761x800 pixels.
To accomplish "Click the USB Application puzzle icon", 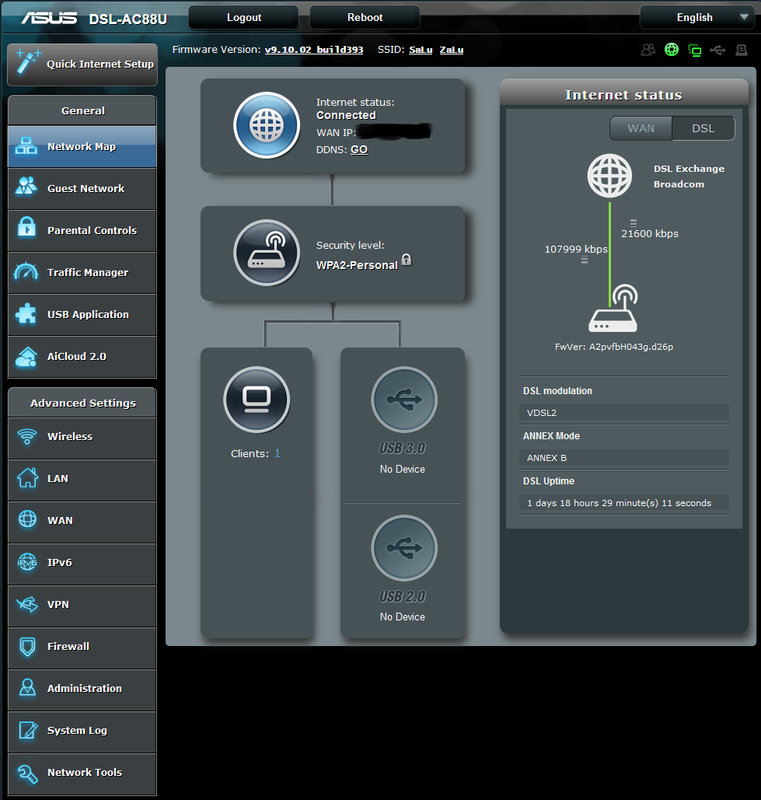I will click(26, 313).
